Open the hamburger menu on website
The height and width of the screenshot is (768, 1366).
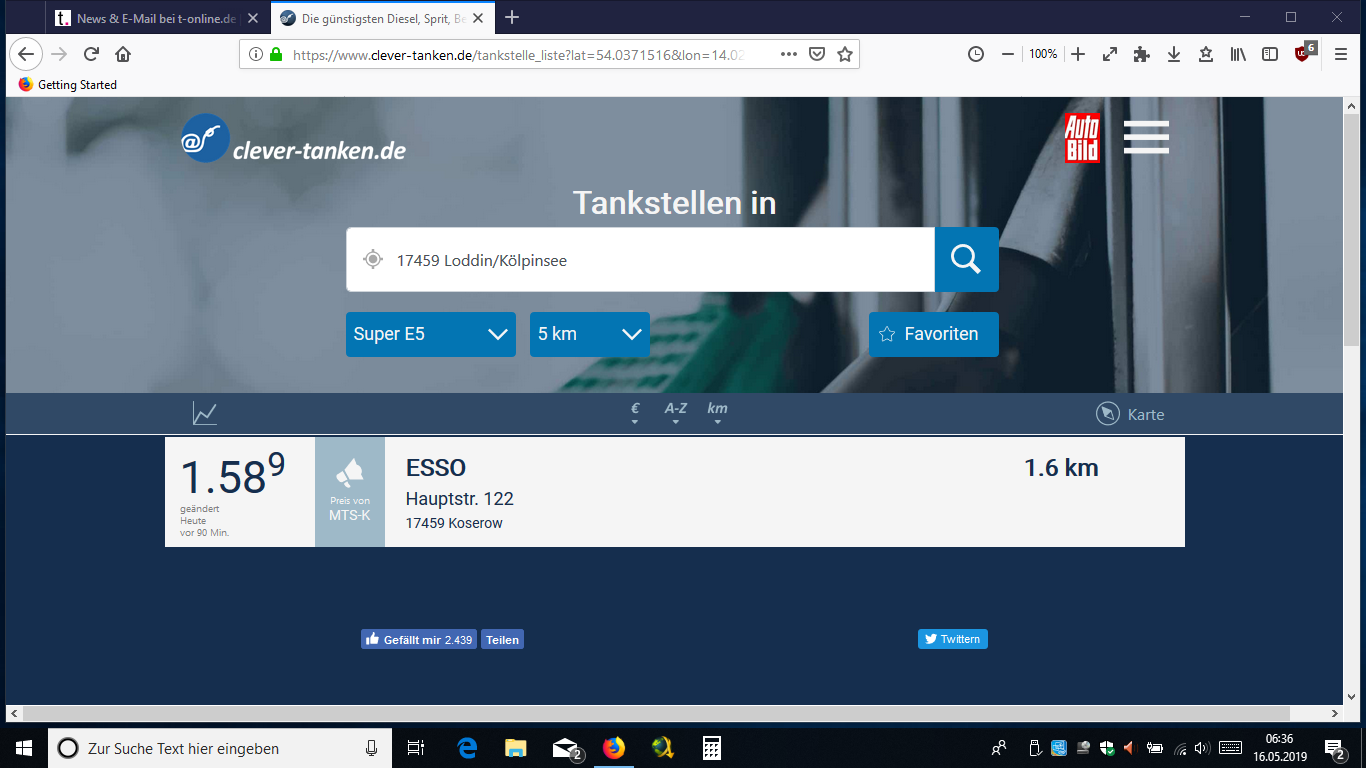[x=1146, y=137]
